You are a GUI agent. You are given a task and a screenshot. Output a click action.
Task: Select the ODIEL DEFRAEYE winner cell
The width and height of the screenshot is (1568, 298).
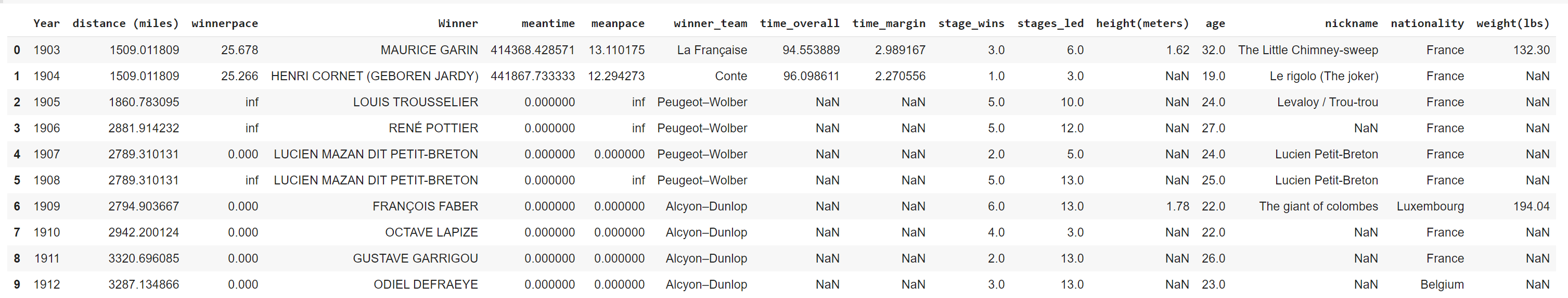[x=426, y=284]
